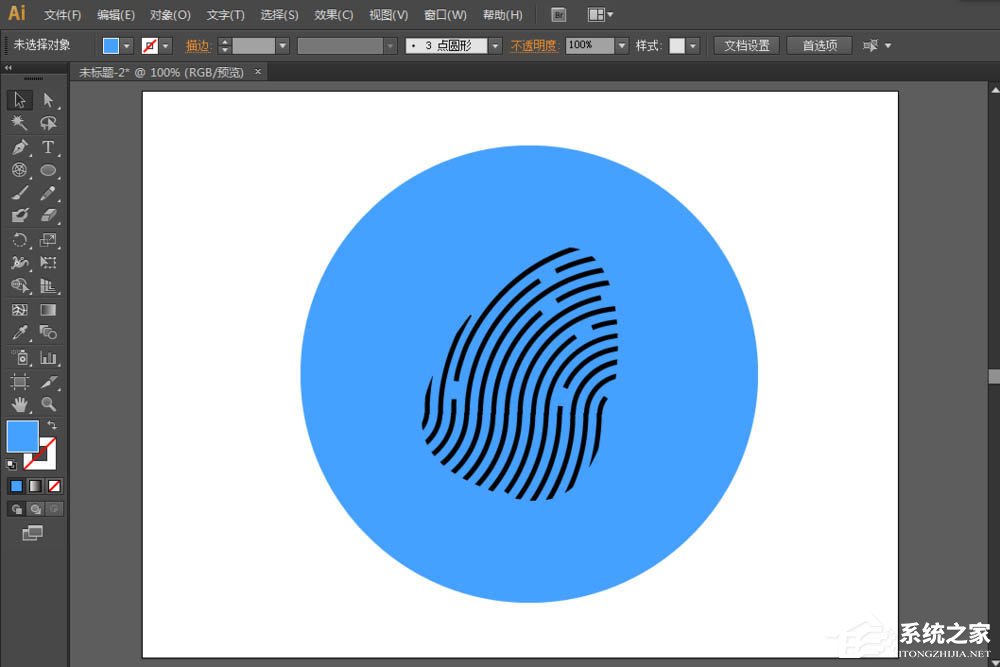The height and width of the screenshot is (667, 1000).
Task: Activate the Gradient tool
Action: click(48, 309)
